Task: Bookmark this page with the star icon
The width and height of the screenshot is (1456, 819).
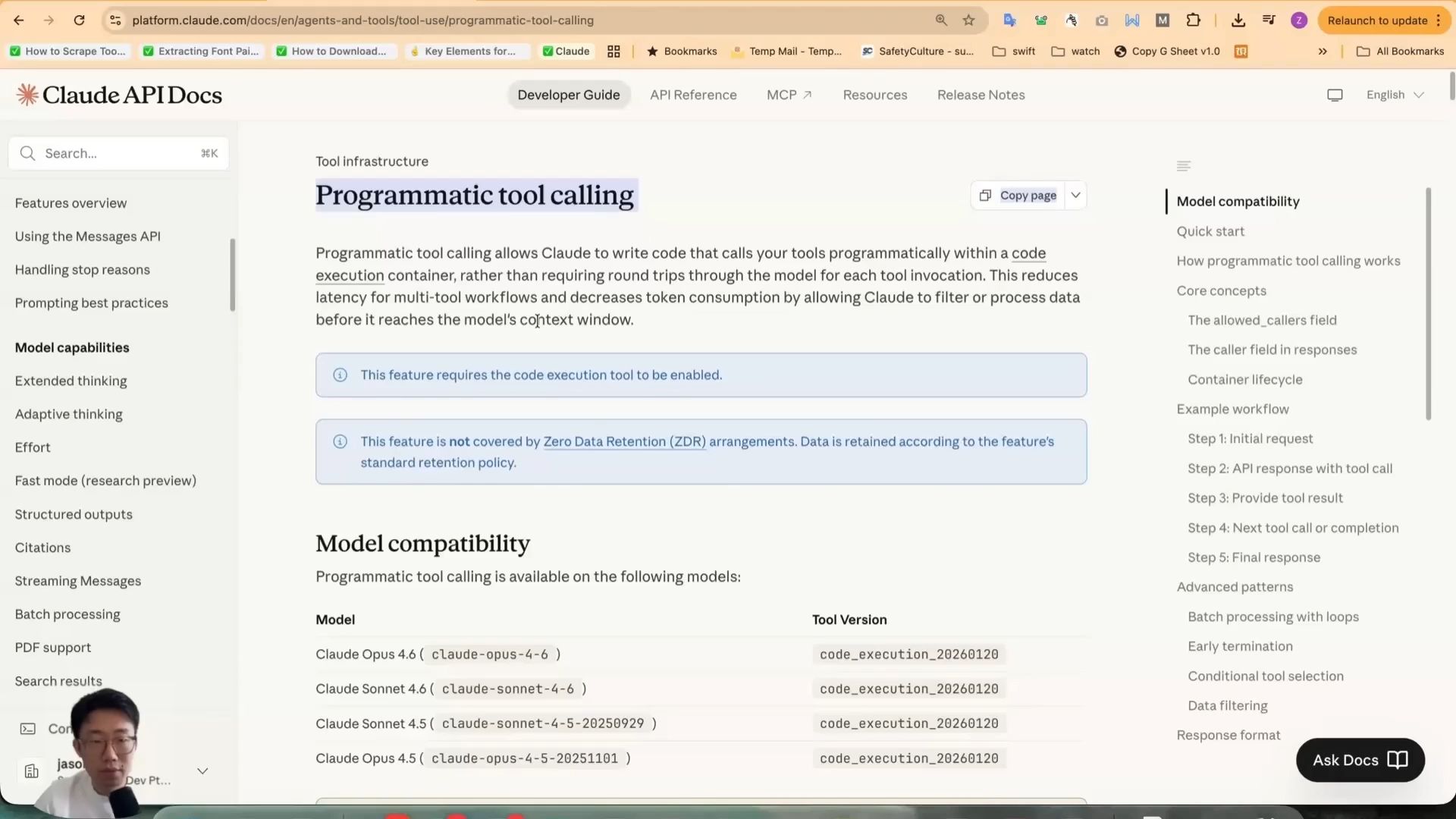Action: click(x=968, y=20)
